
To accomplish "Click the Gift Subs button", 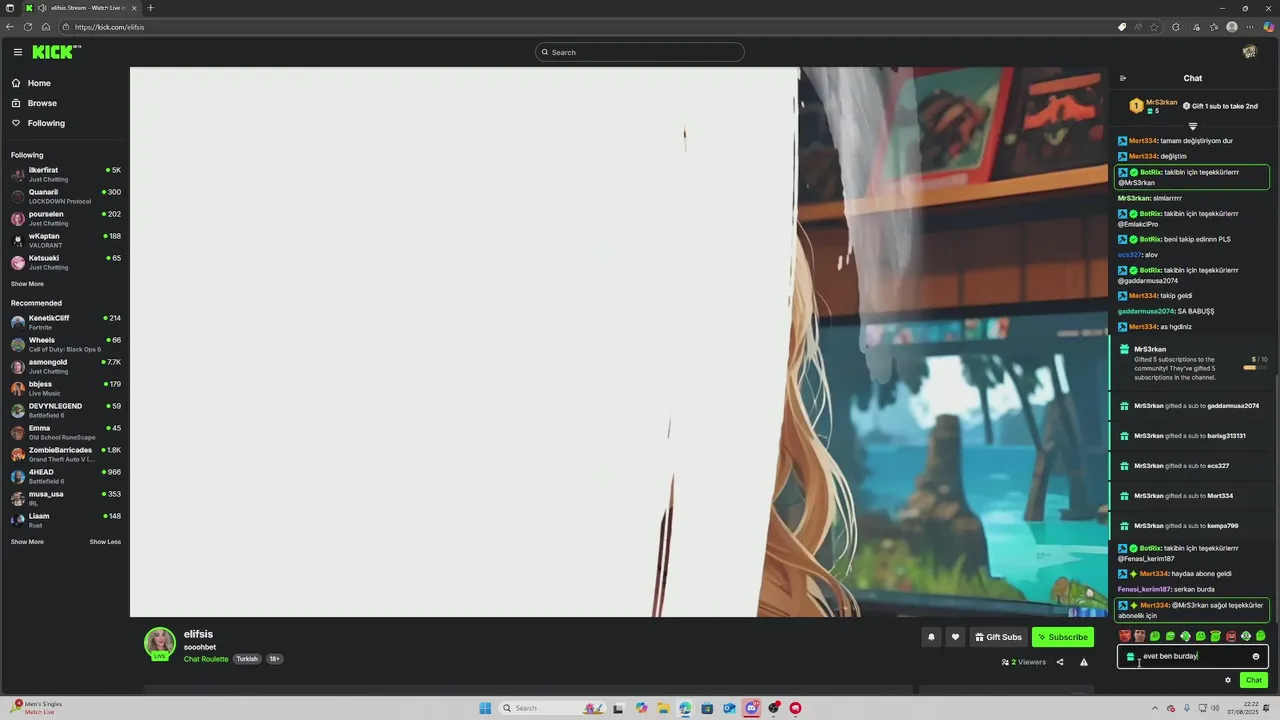I will click(x=999, y=637).
